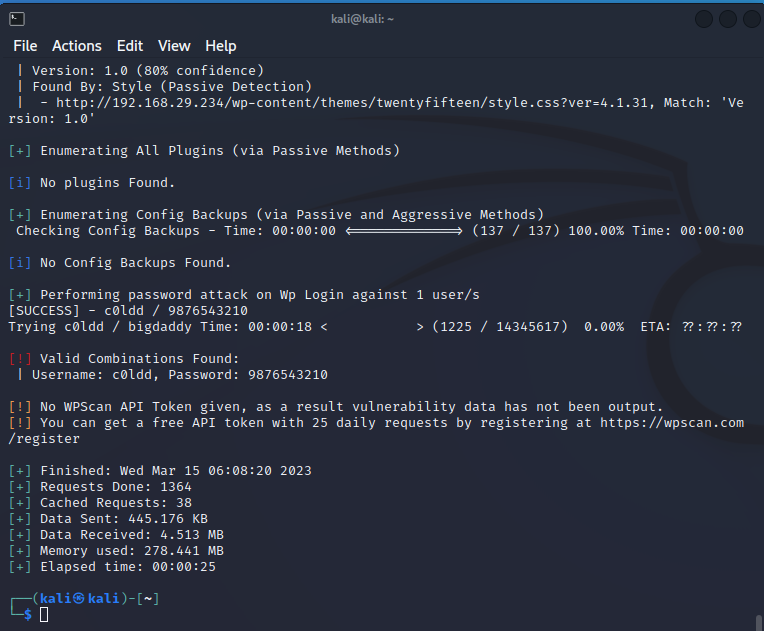Viewport: 764px width, 631px height.
Task: Click the [SUCCESS] c0ldd result line
Action: click(128, 311)
